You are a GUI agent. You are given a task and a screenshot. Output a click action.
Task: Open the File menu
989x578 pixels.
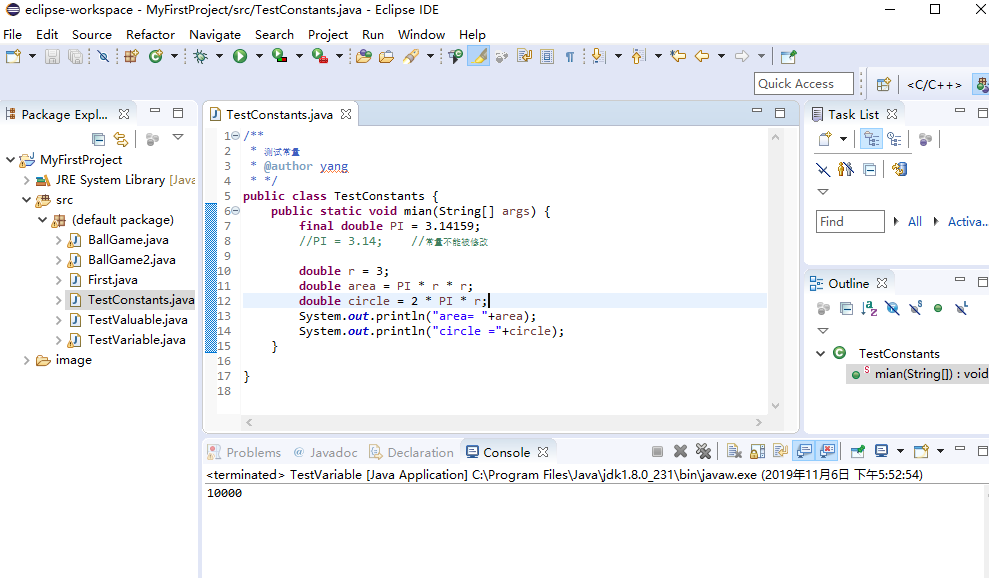13,35
